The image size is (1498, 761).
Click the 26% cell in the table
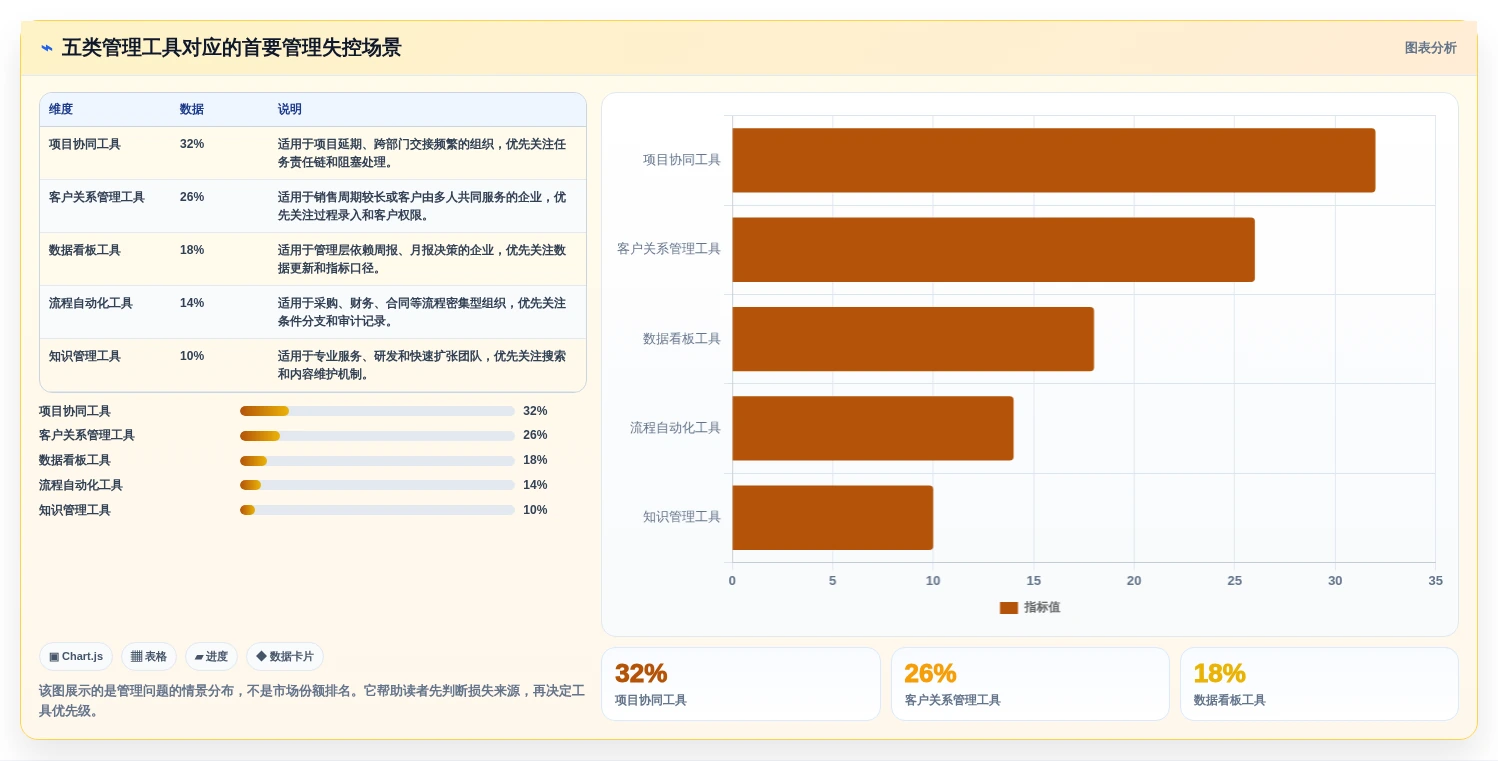tap(192, 197)
